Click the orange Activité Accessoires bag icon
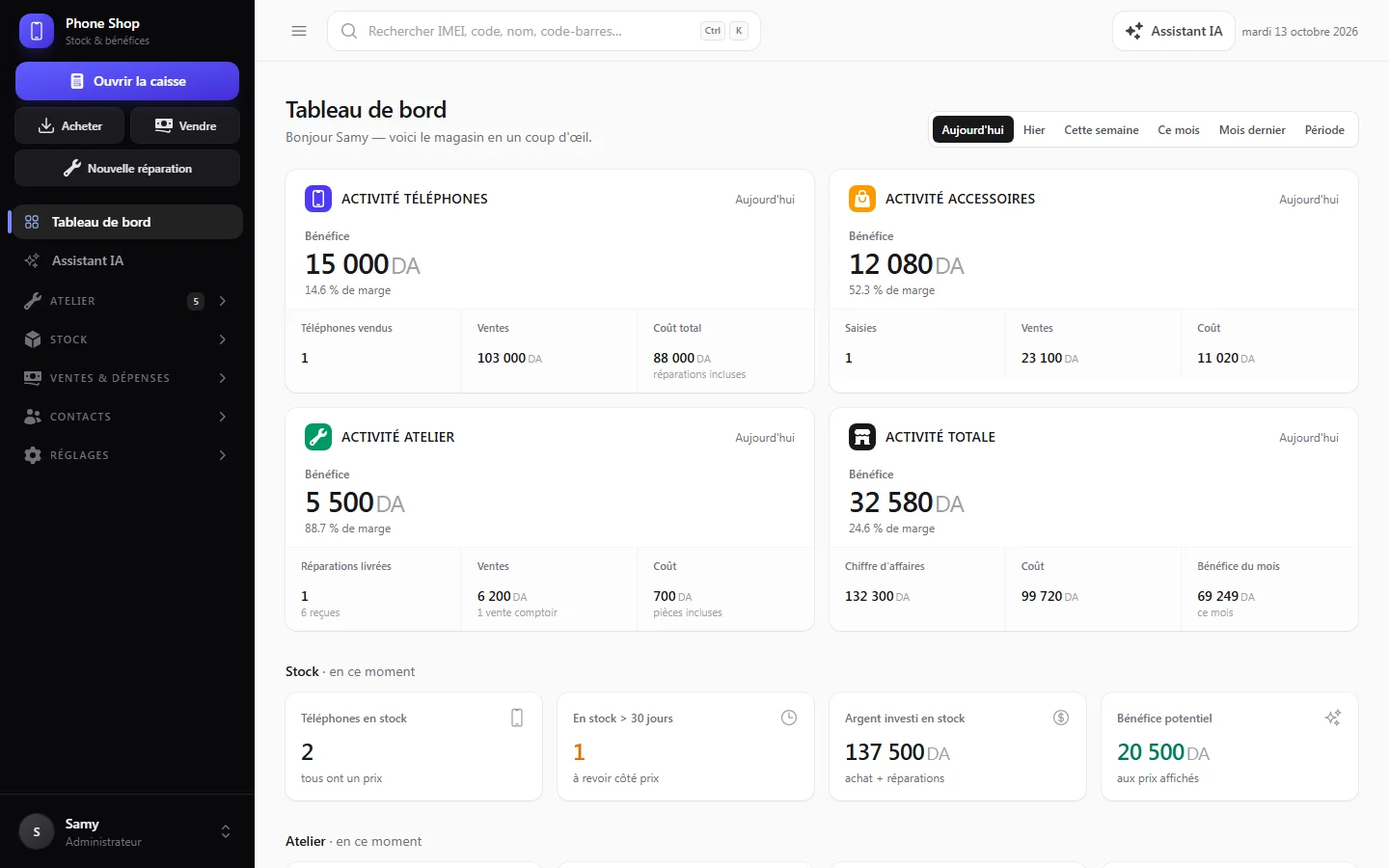Screen dimensions: 1389x868 [862, 199]
